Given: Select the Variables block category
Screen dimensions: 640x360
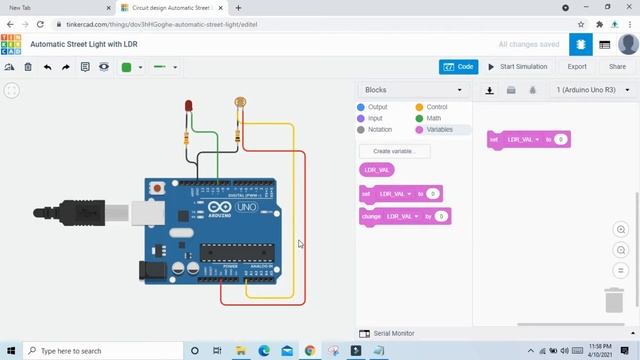Looking at the screenshot, I should [x=434, y=130].
